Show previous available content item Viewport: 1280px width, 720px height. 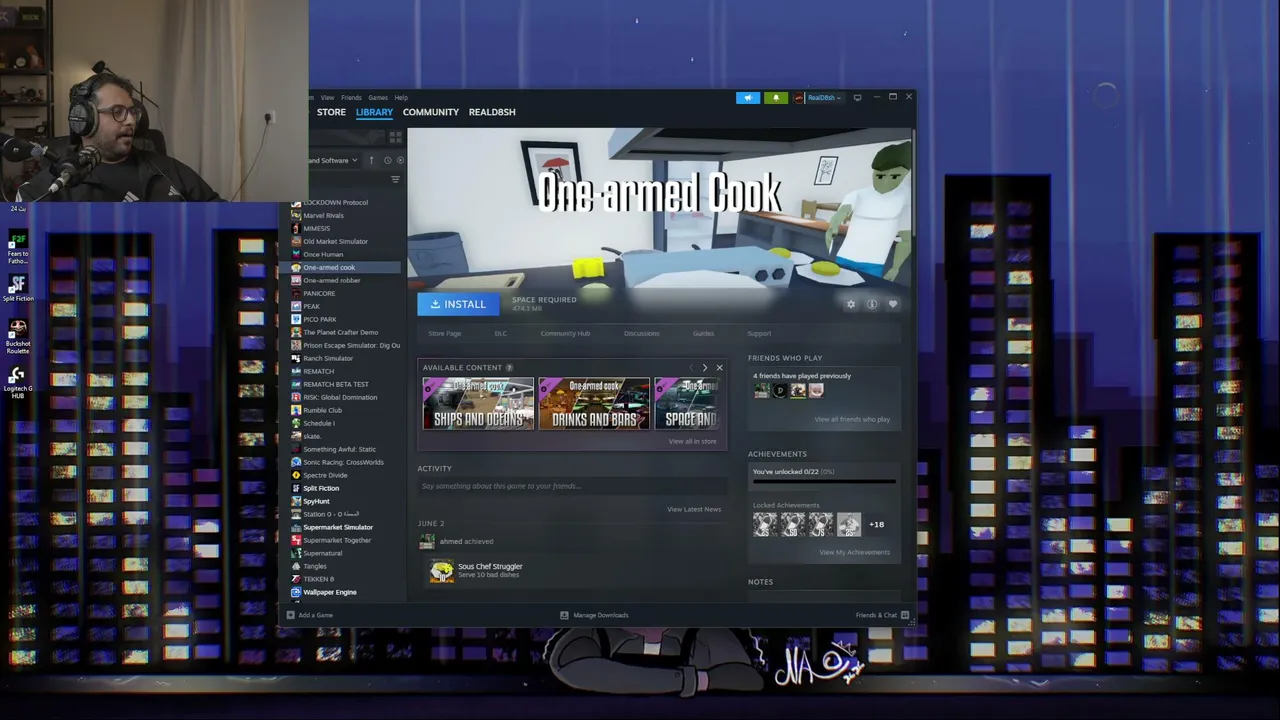click(691, 368)
